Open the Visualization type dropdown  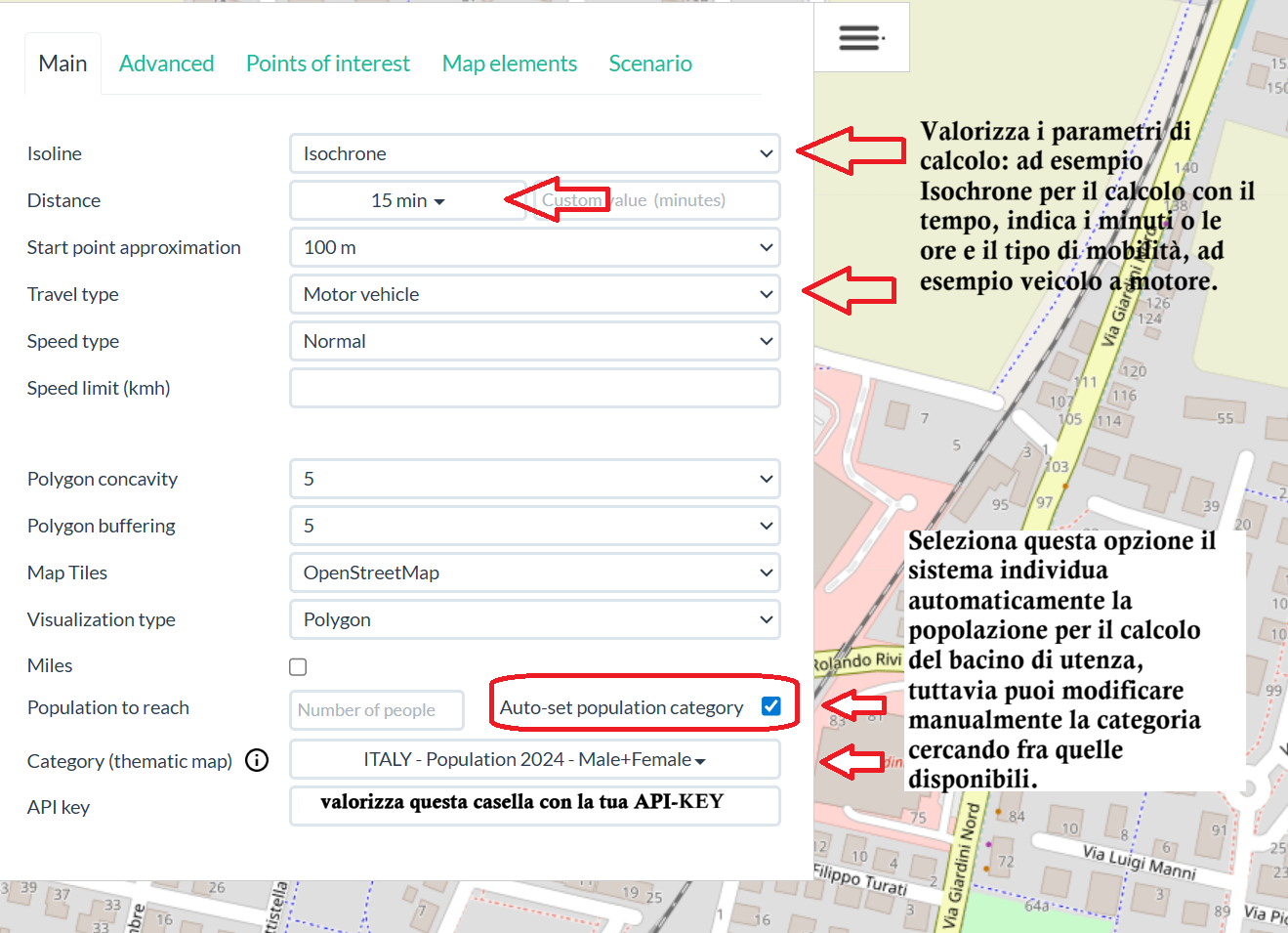click(x=534, y=619)
